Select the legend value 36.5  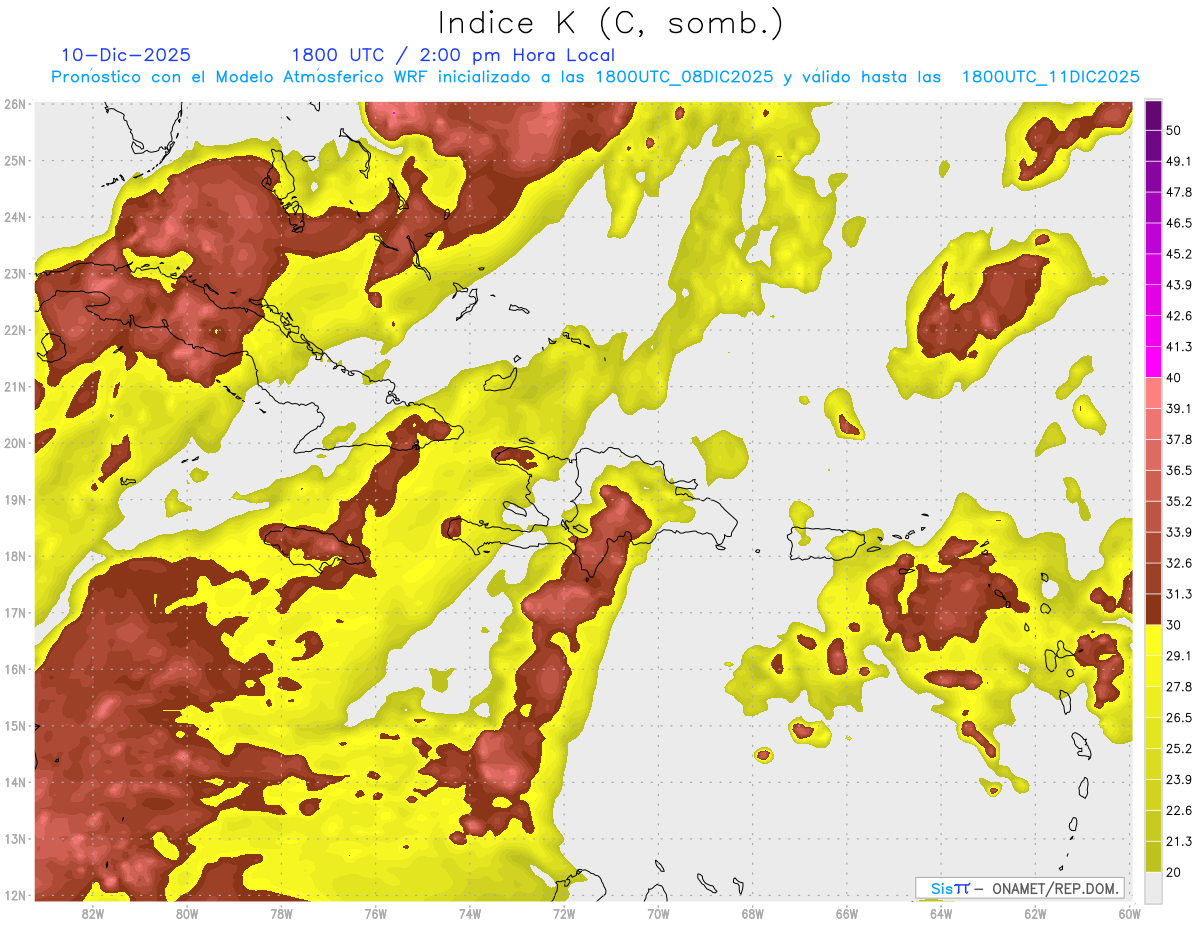tap(1178, 471)
